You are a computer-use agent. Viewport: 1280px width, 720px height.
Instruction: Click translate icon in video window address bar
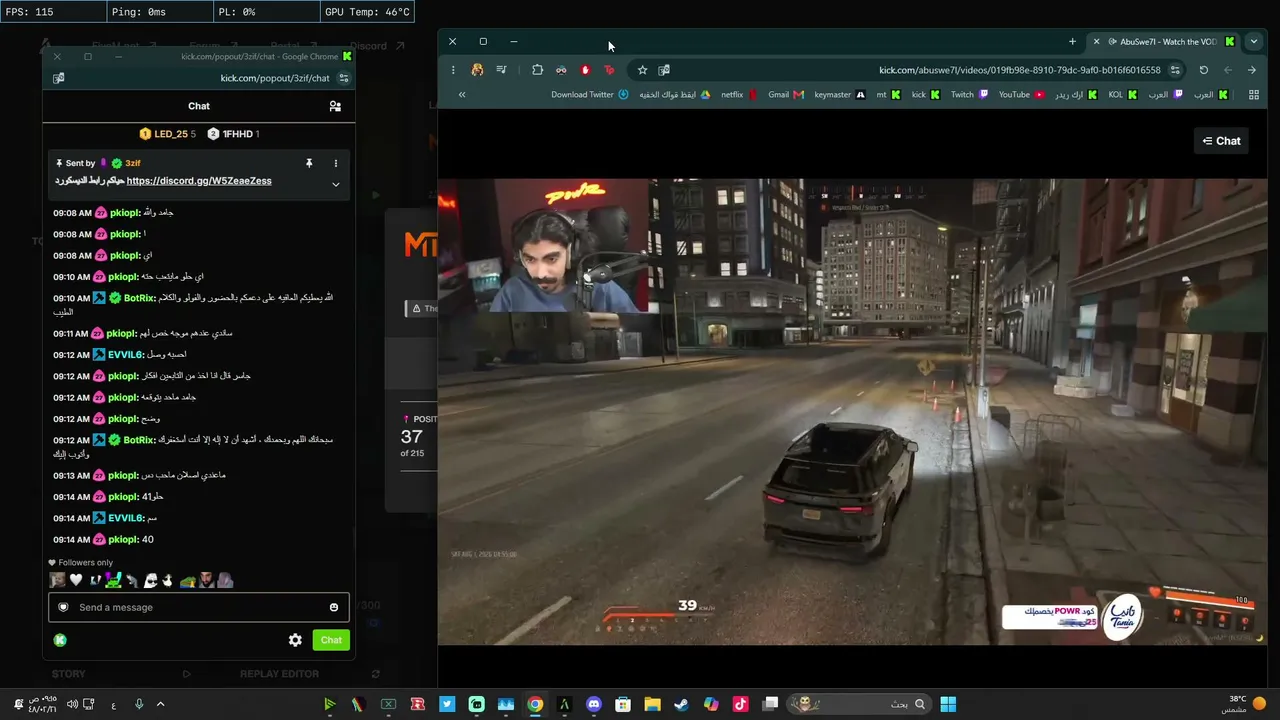click(664, 70)
